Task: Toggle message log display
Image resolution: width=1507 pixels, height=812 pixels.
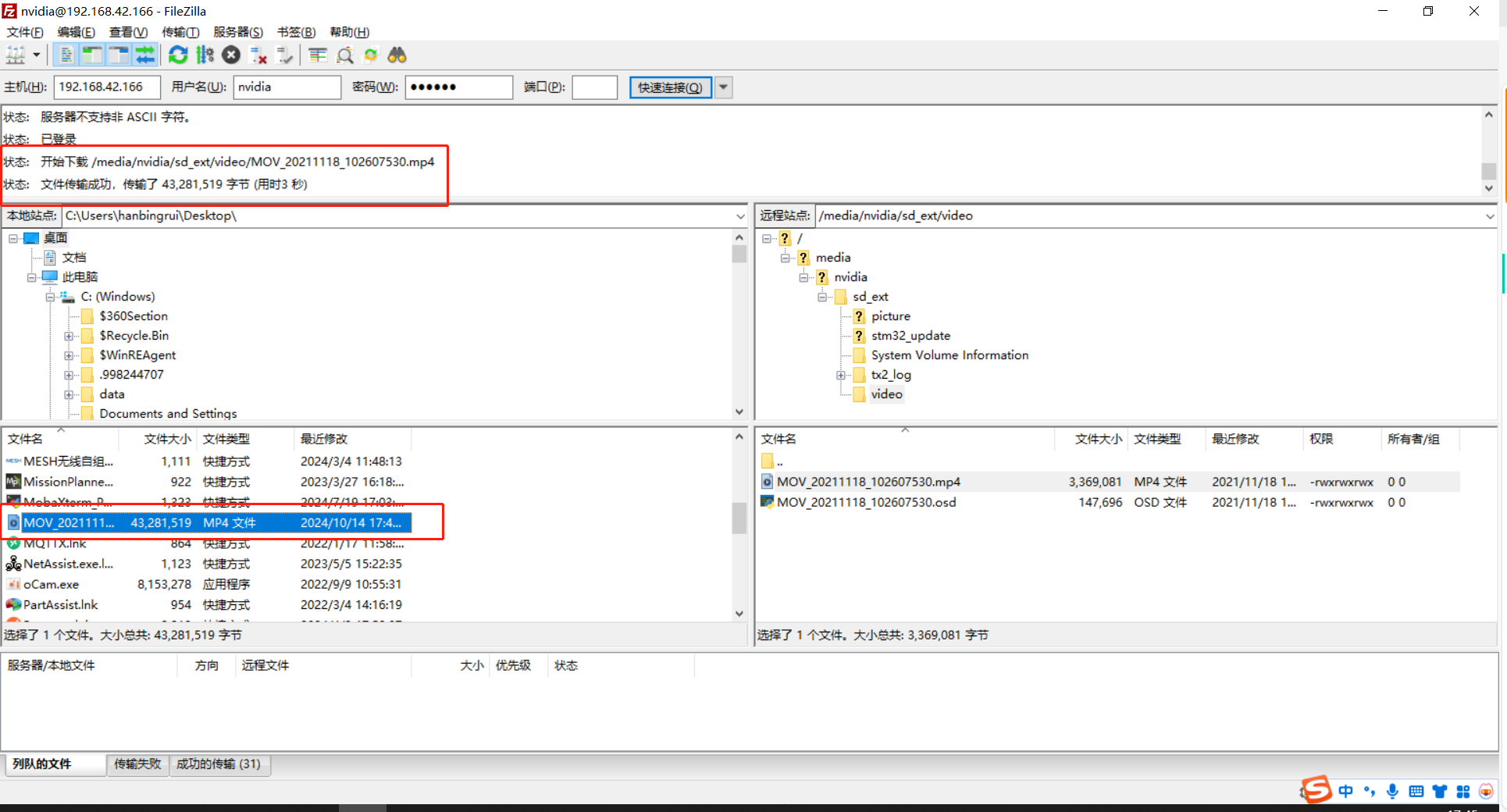Action: [66, 55]
